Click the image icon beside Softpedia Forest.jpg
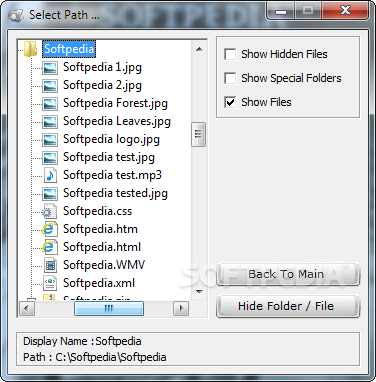 [50, 104]
